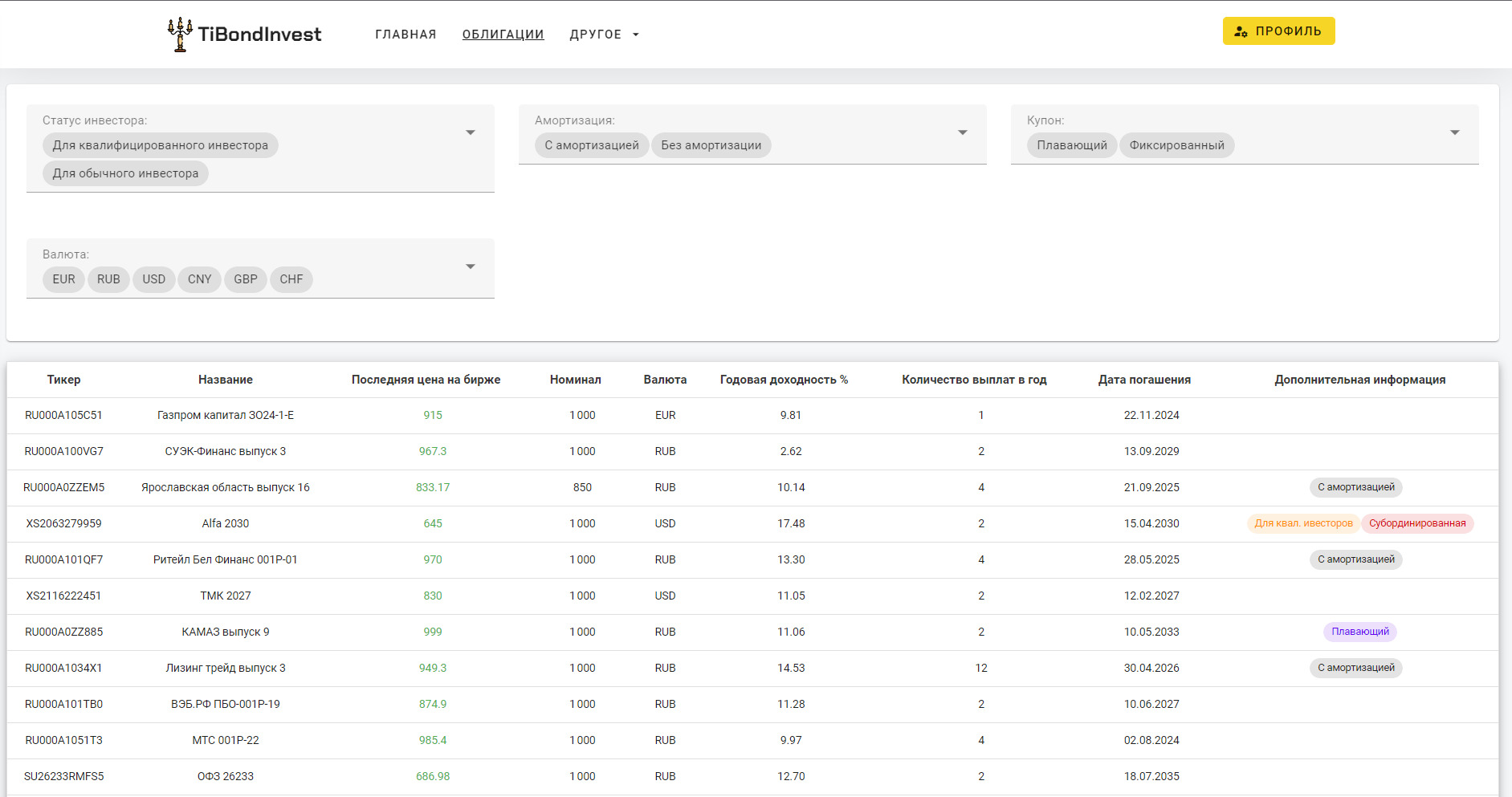Expand the Купон dropdown arrow

point(1455,132)
